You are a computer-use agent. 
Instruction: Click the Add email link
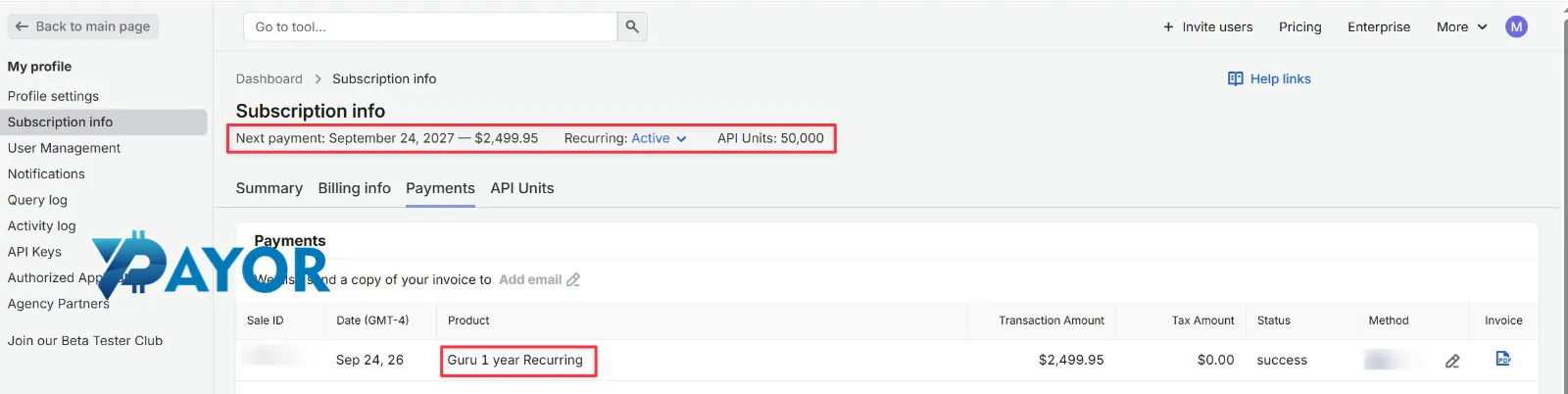point(530,279)
